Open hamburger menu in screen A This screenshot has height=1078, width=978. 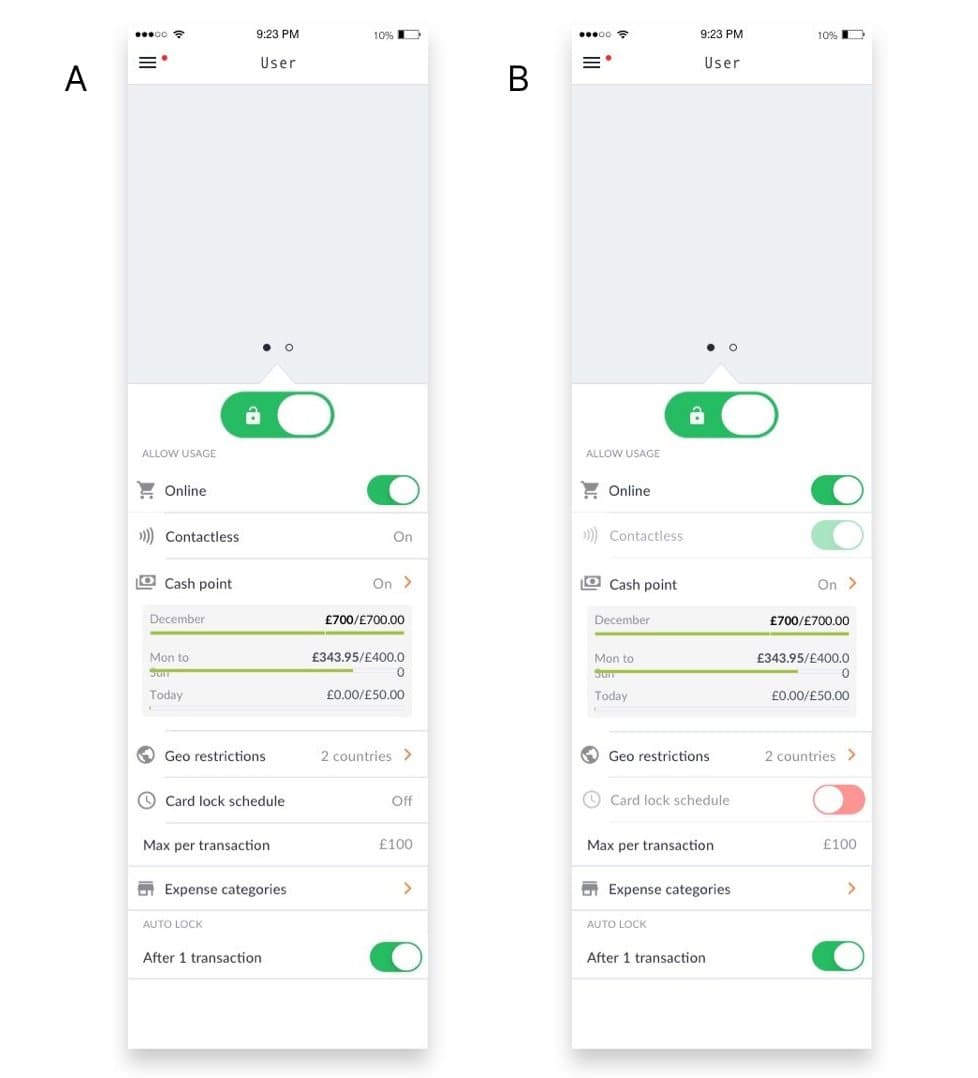148,63
